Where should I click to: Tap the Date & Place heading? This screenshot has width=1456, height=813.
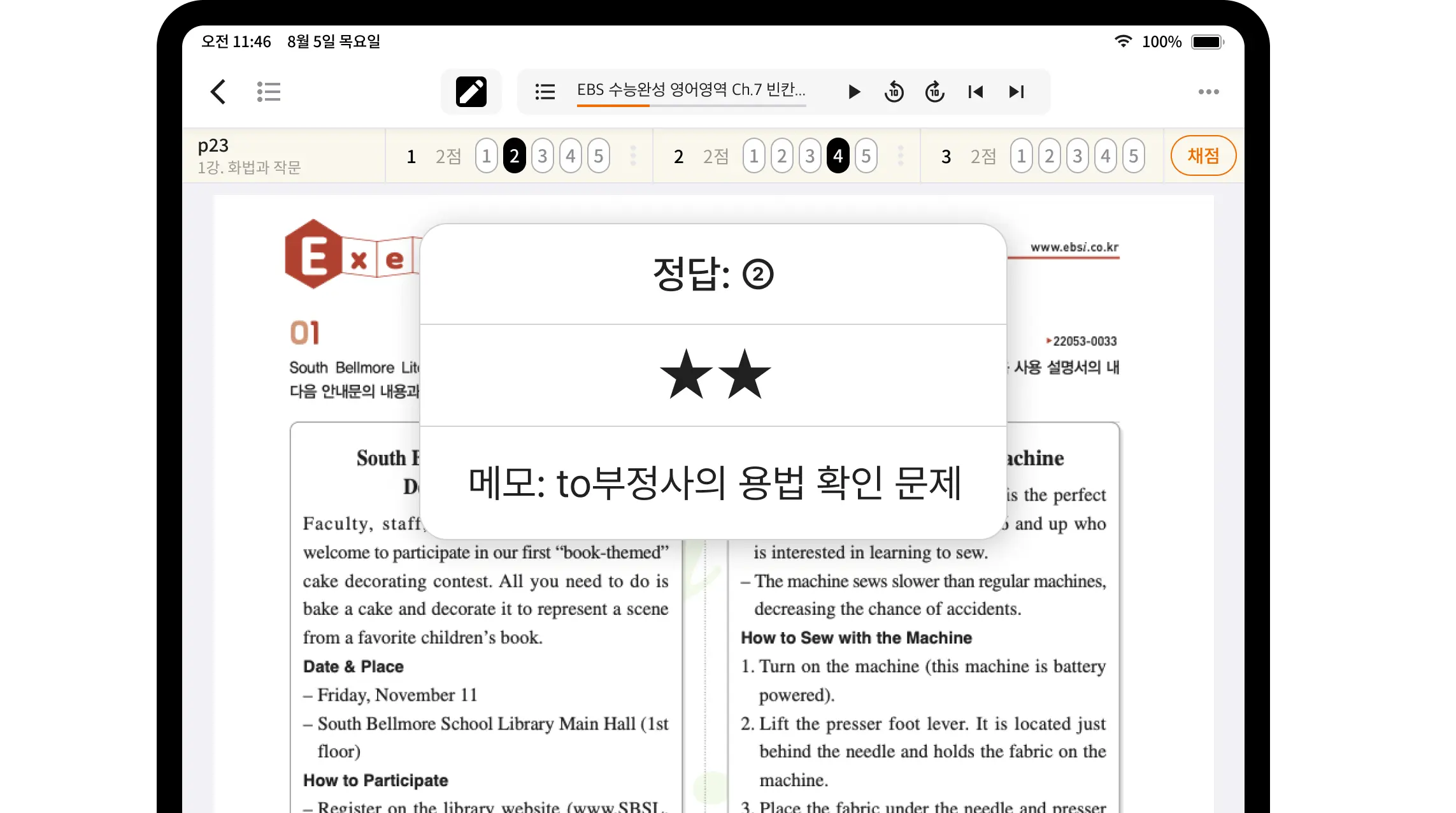tap(353, 666)
